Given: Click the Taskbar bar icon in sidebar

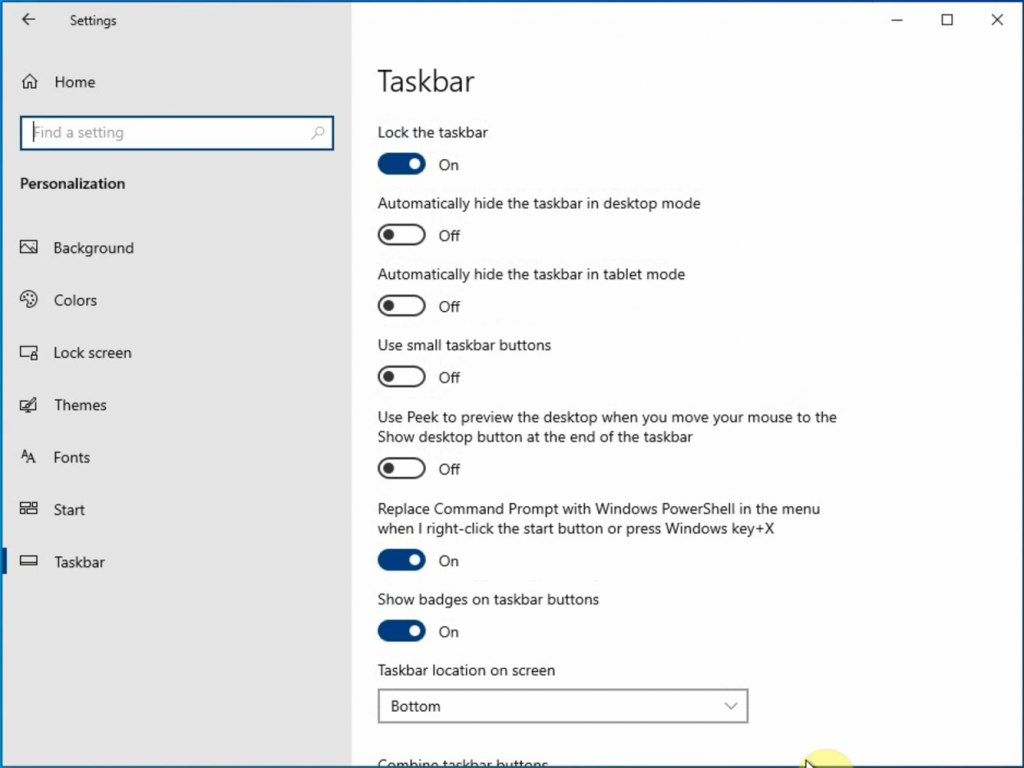Looking at the screenshot, I should pos(29,561).
